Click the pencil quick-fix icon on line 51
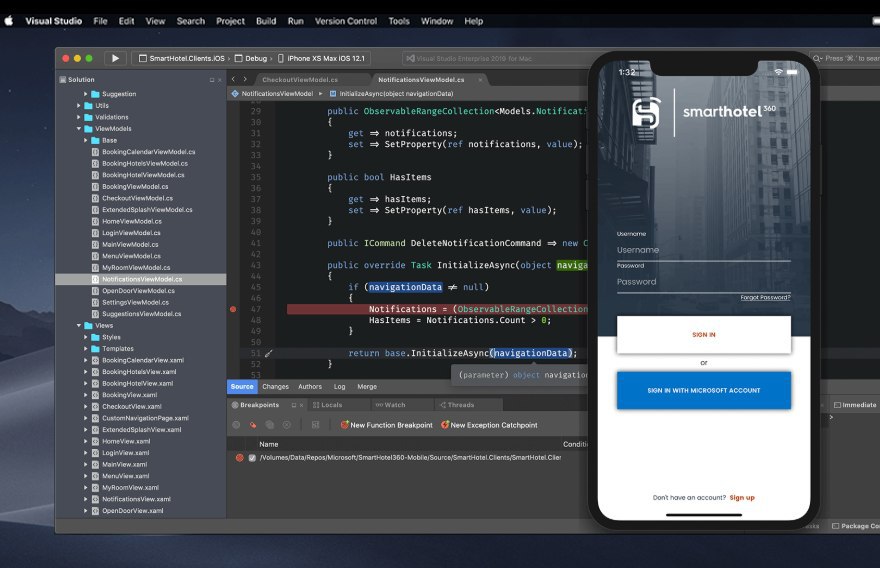This screenshot has height=568, width=880. point(268,354)
